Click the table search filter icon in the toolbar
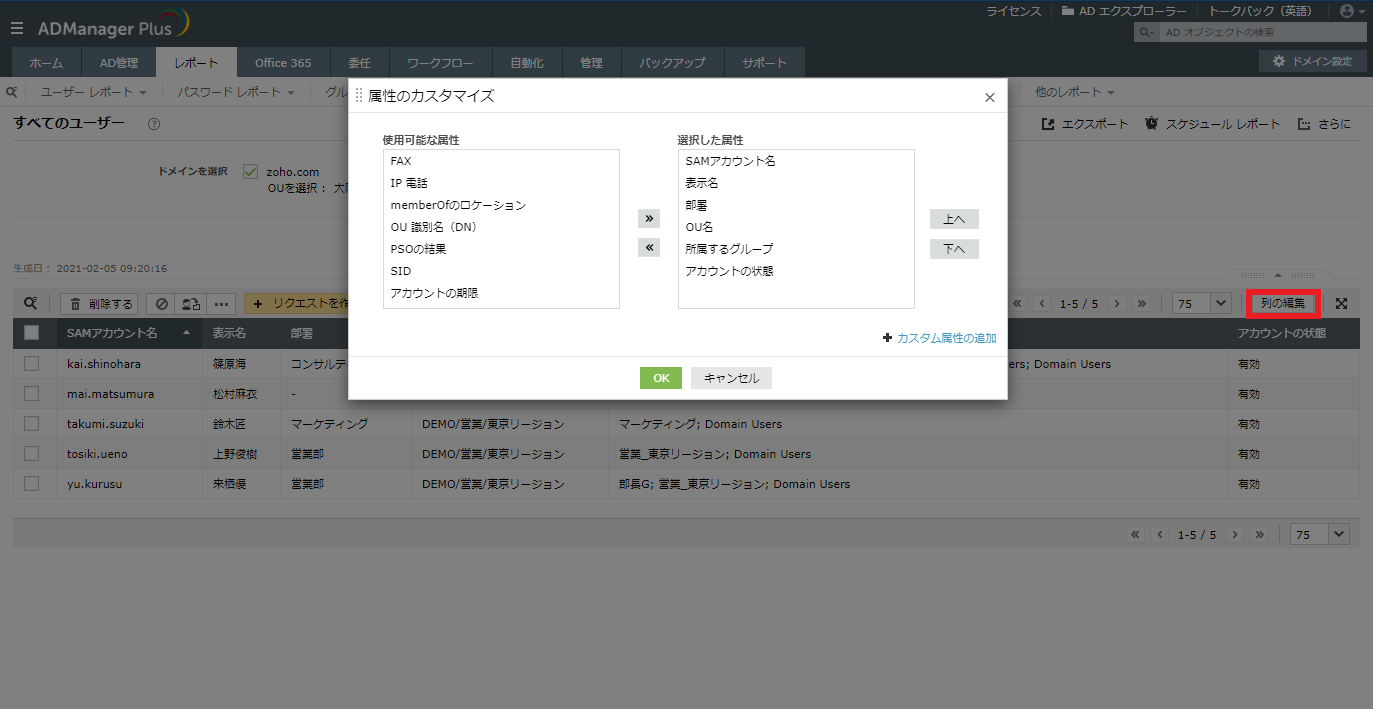 click(x=31, y=303)
